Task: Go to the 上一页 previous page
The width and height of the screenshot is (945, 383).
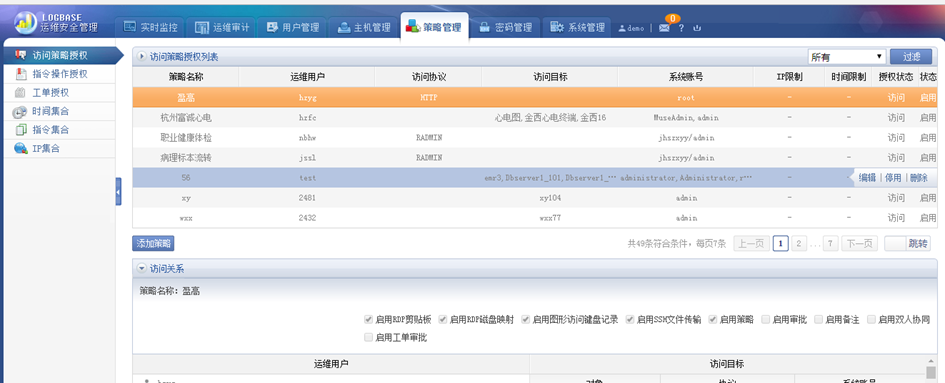Action: point(751,244)
